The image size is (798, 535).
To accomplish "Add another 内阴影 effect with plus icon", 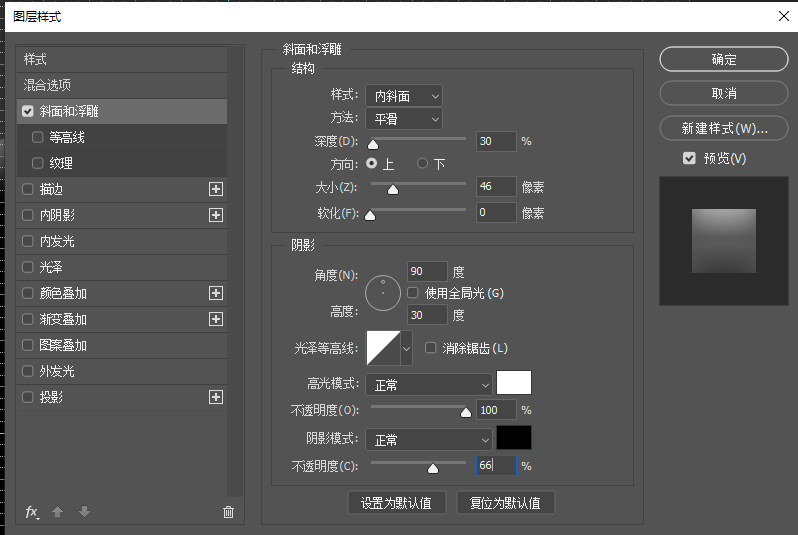I will point(216,215).
